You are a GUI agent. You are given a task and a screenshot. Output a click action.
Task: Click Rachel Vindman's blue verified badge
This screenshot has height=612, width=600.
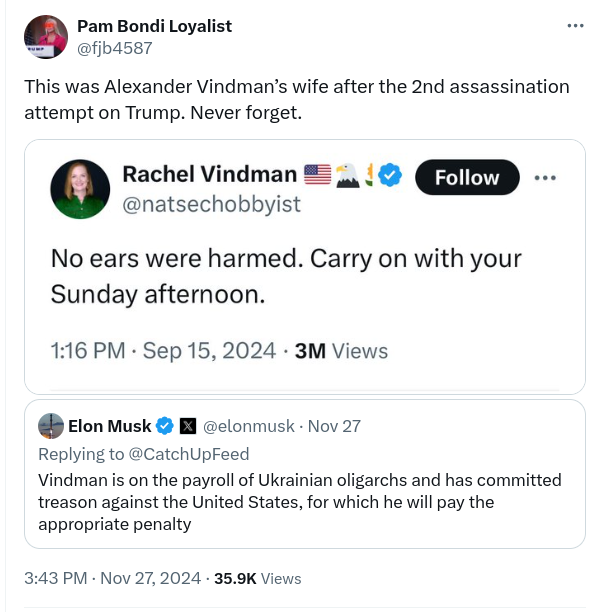390,175
